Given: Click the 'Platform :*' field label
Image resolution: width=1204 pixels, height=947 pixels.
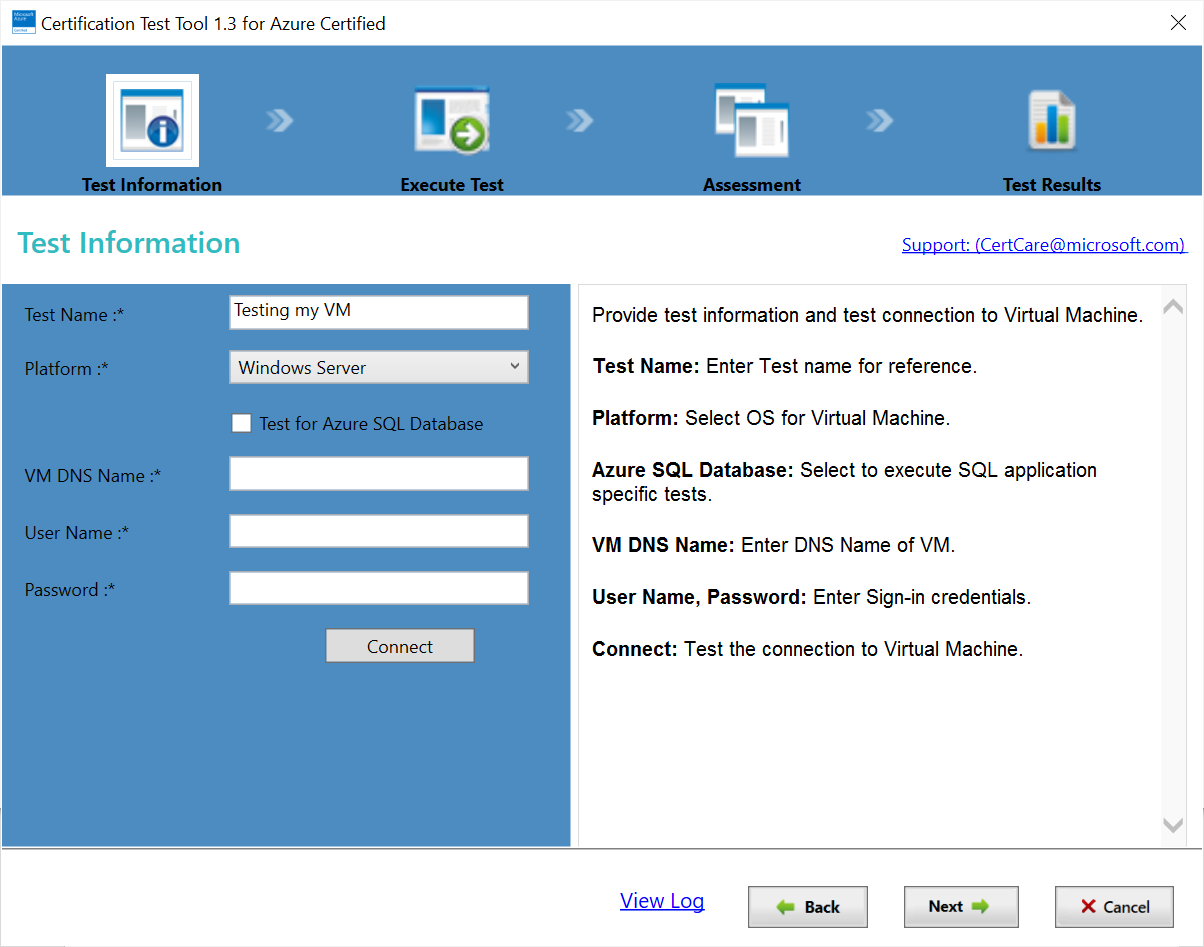Looking at the screenshot, I should pyautogui.click(x=66, y=369).
